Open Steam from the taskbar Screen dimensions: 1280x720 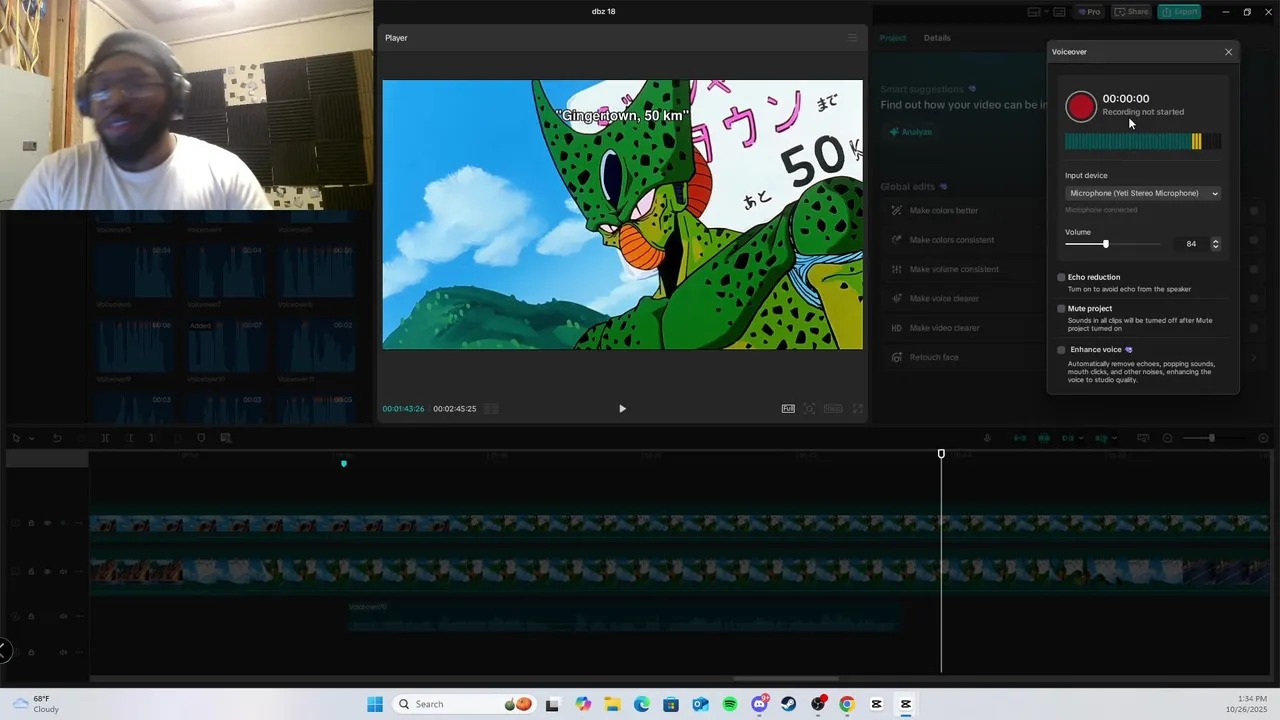click(788, 704)
